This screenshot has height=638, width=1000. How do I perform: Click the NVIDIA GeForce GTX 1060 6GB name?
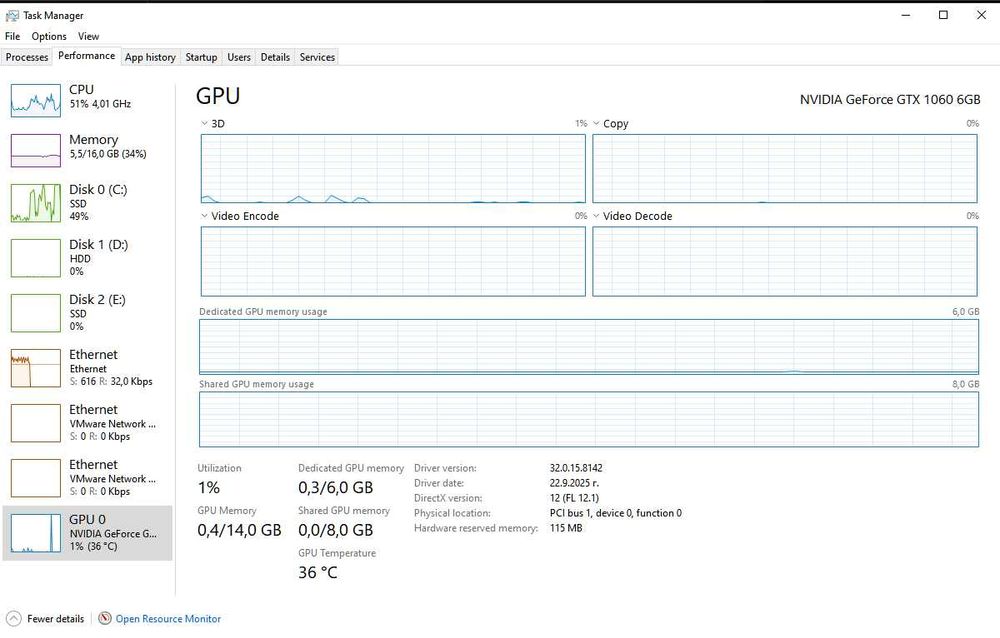[890, 100]
